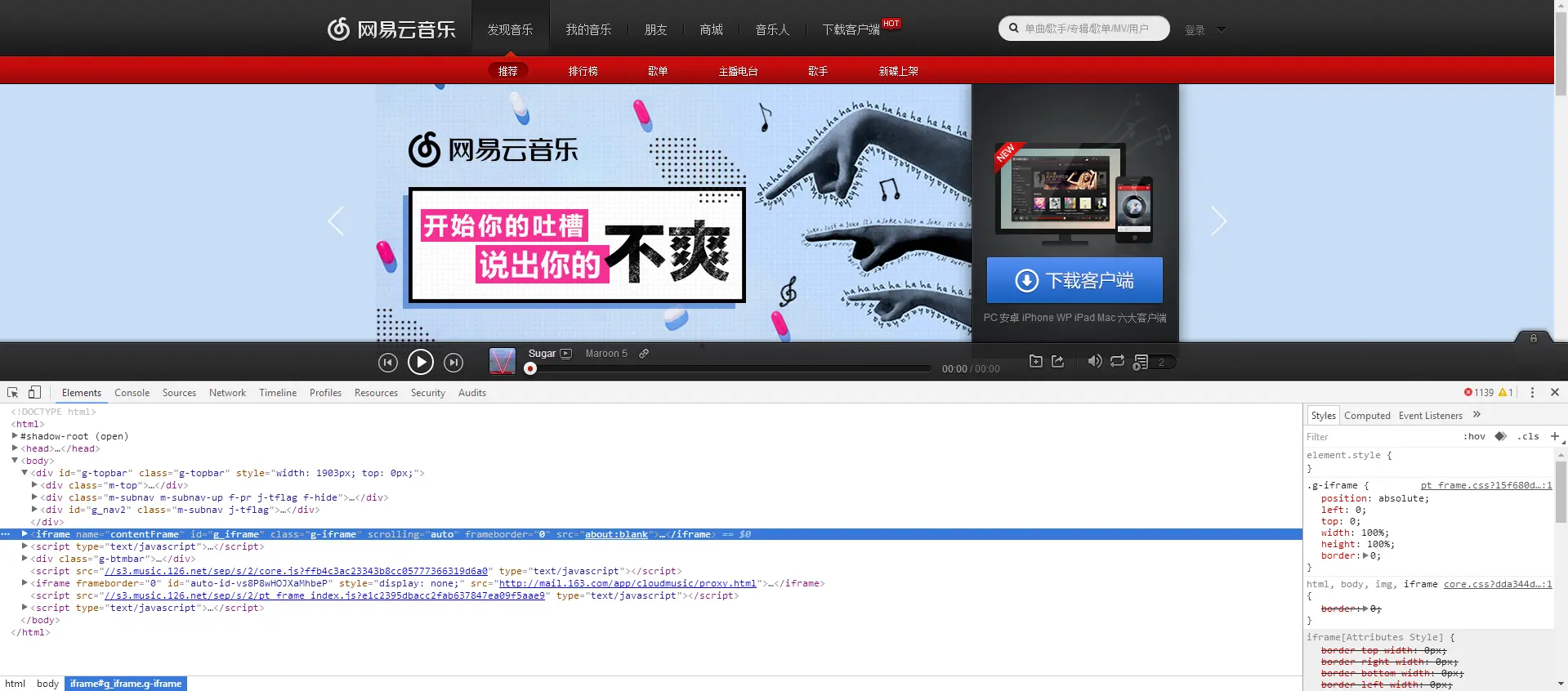Open the Event Listeners tab
Image resolution: width=1568 pixels, height=691 pixels.
(x=1431, y=416)
